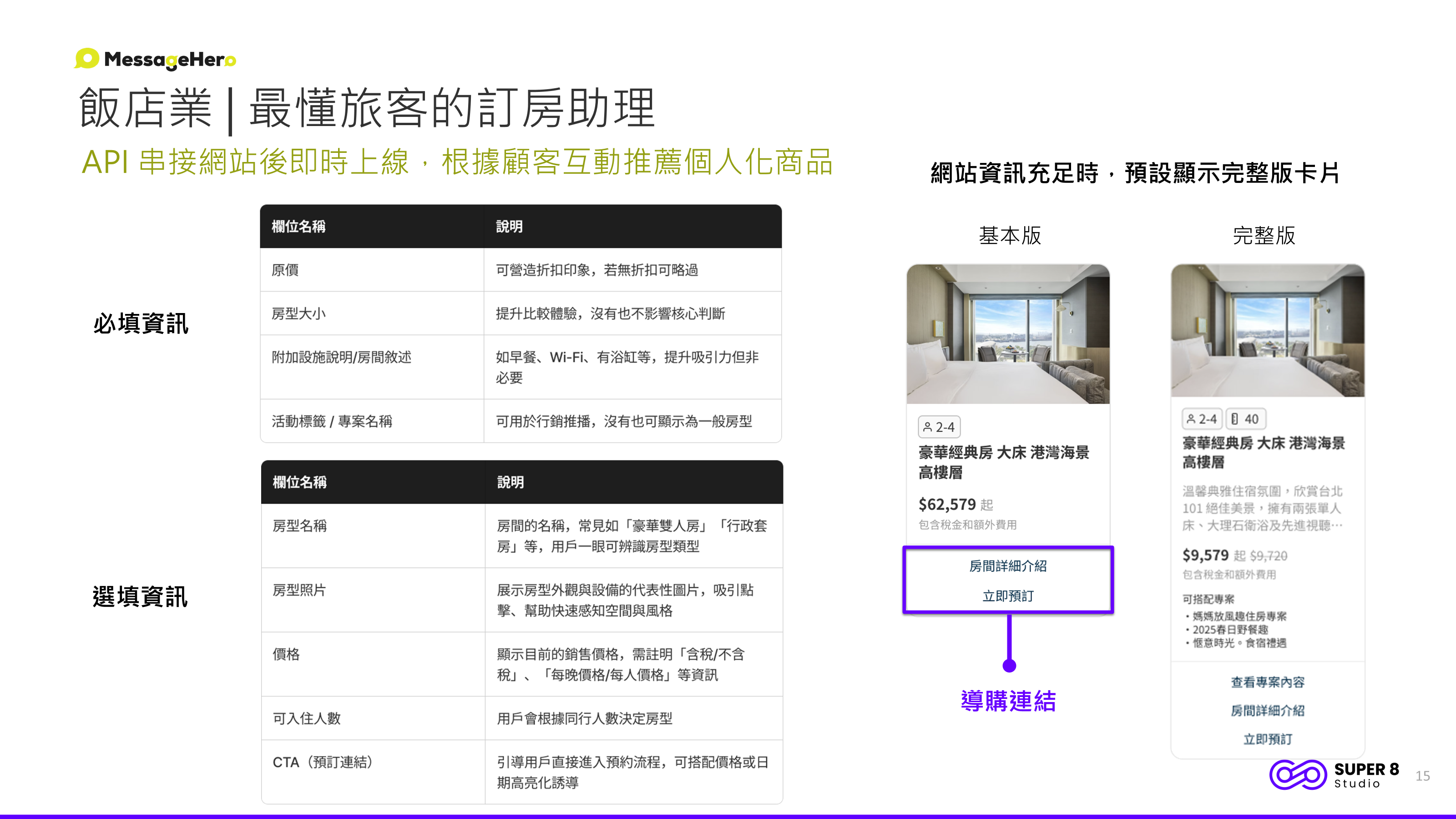1456x819 pixels.
Task: Click the MessageHero logo
Action: coord(156,59)
